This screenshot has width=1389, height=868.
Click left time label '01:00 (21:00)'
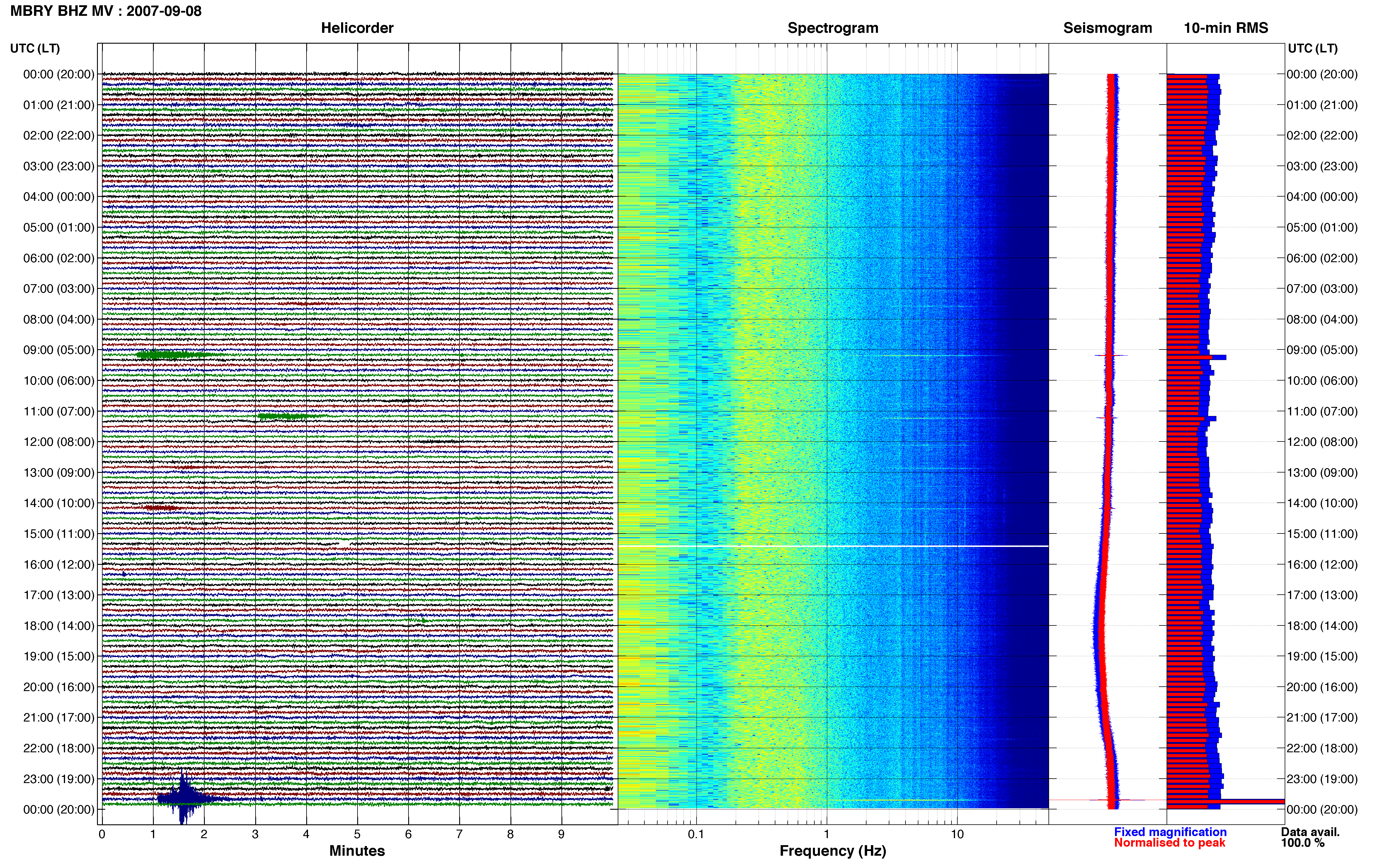59,105
